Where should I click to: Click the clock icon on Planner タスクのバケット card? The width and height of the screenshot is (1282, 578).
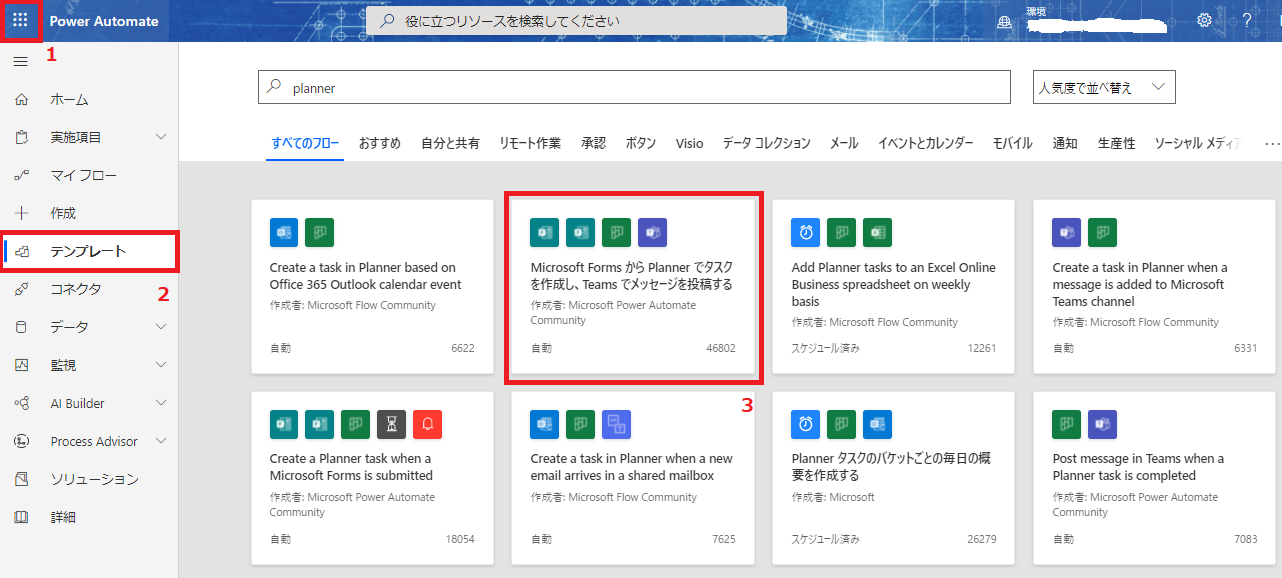tap(806, 424)
